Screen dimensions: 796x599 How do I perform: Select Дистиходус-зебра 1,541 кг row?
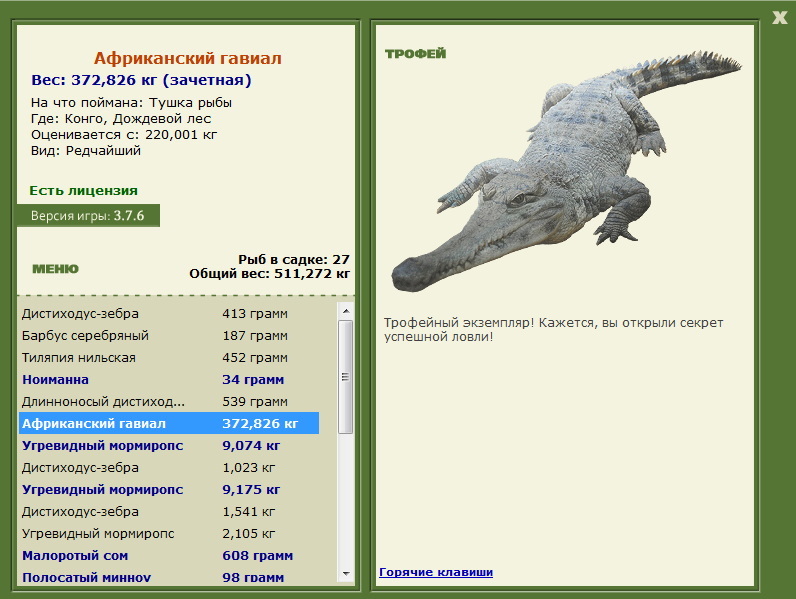coord(169,512)
